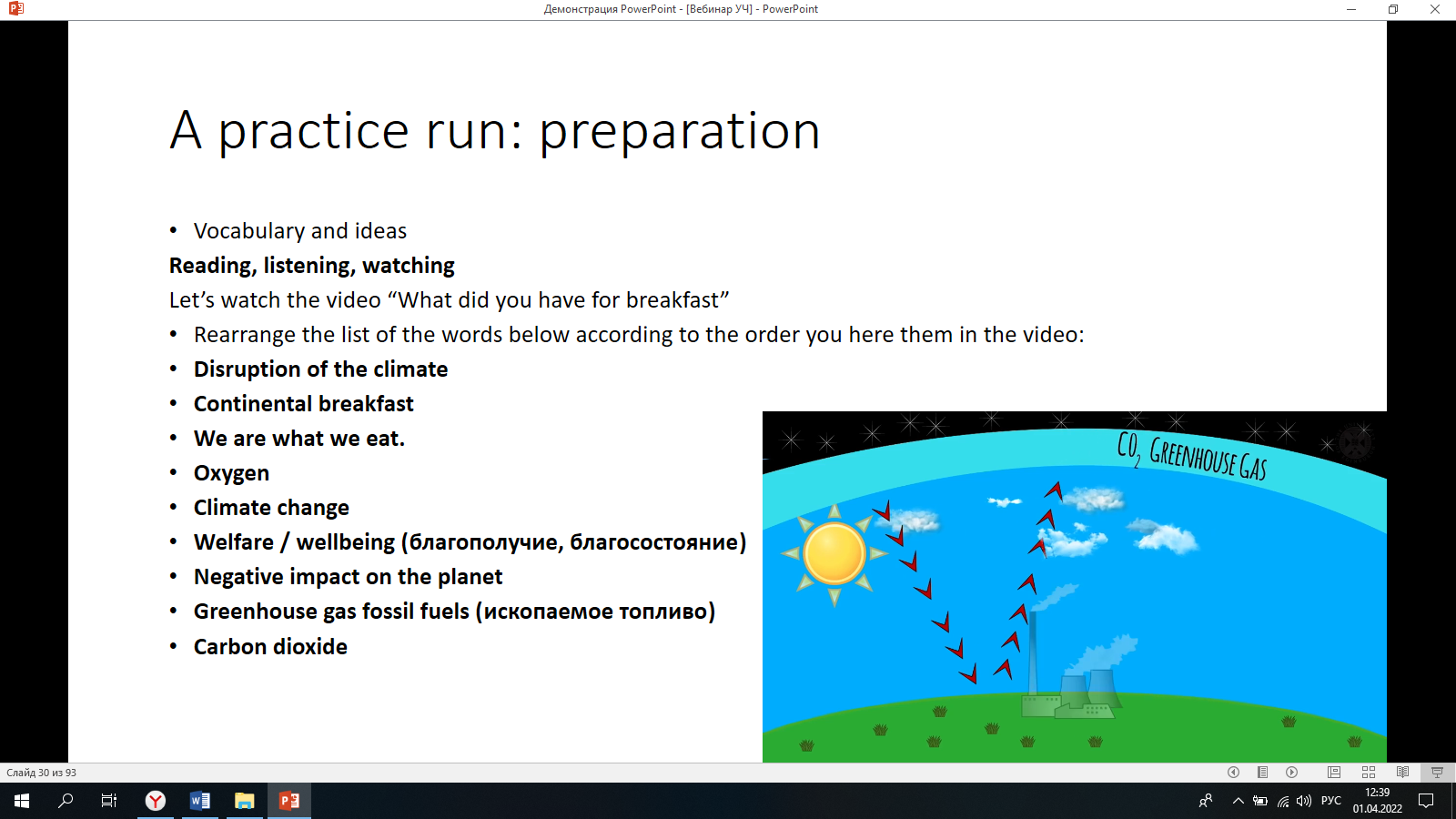The image size is (1456, 819).
Task: Click the PowerPoint taskbar icon
Action: tap(288, 801)
